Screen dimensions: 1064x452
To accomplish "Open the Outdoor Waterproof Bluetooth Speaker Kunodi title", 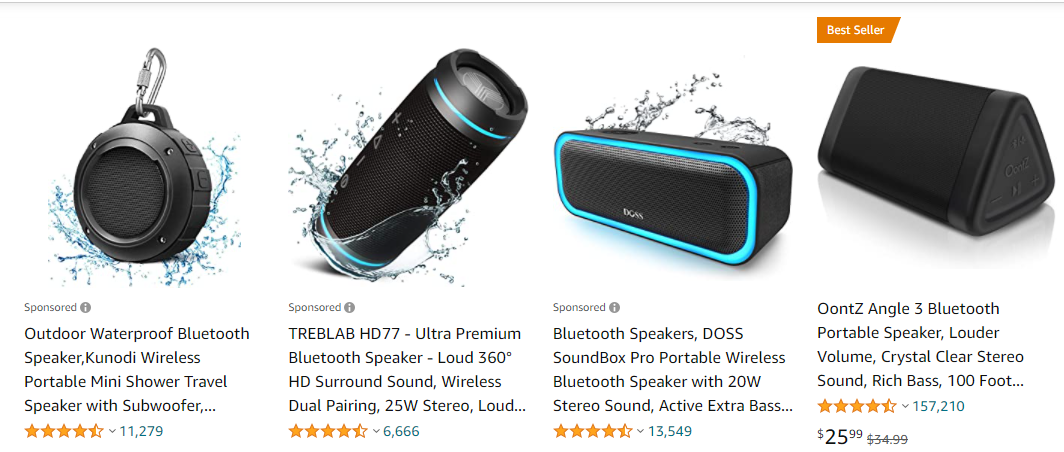I will click(x=137, y=370).
